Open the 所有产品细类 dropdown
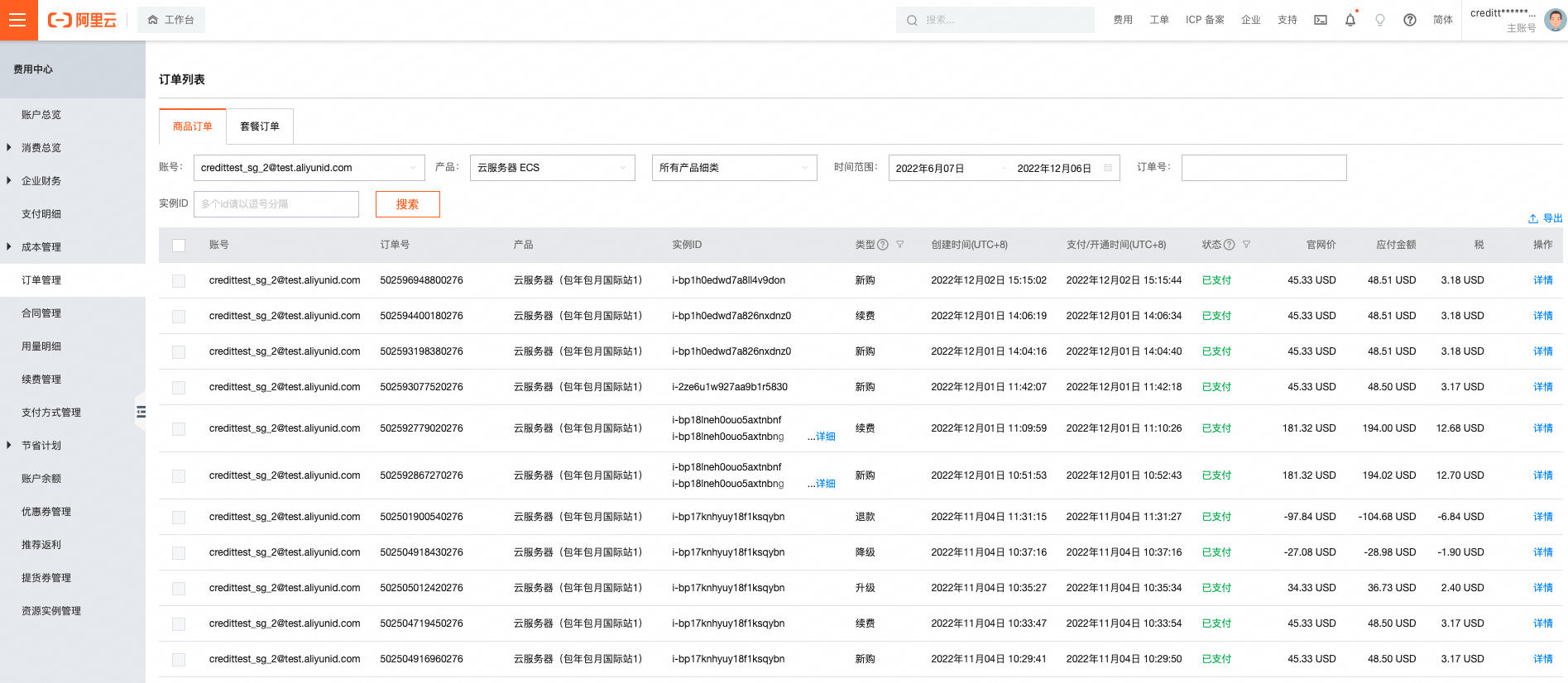 734,168
